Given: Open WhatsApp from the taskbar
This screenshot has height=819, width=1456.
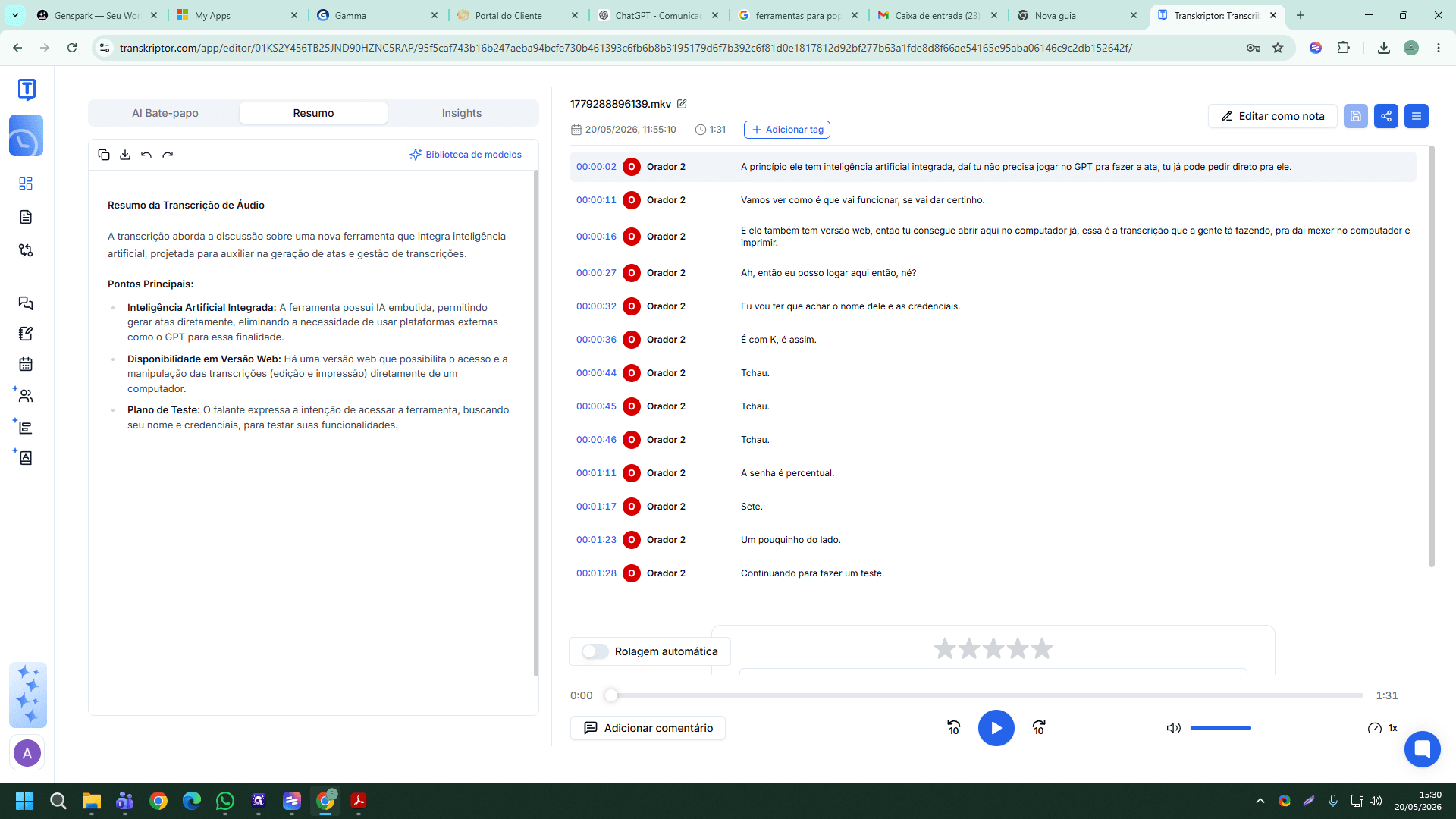Looking at the screenshot, I should pyautogui.click(x=225, y=801).
